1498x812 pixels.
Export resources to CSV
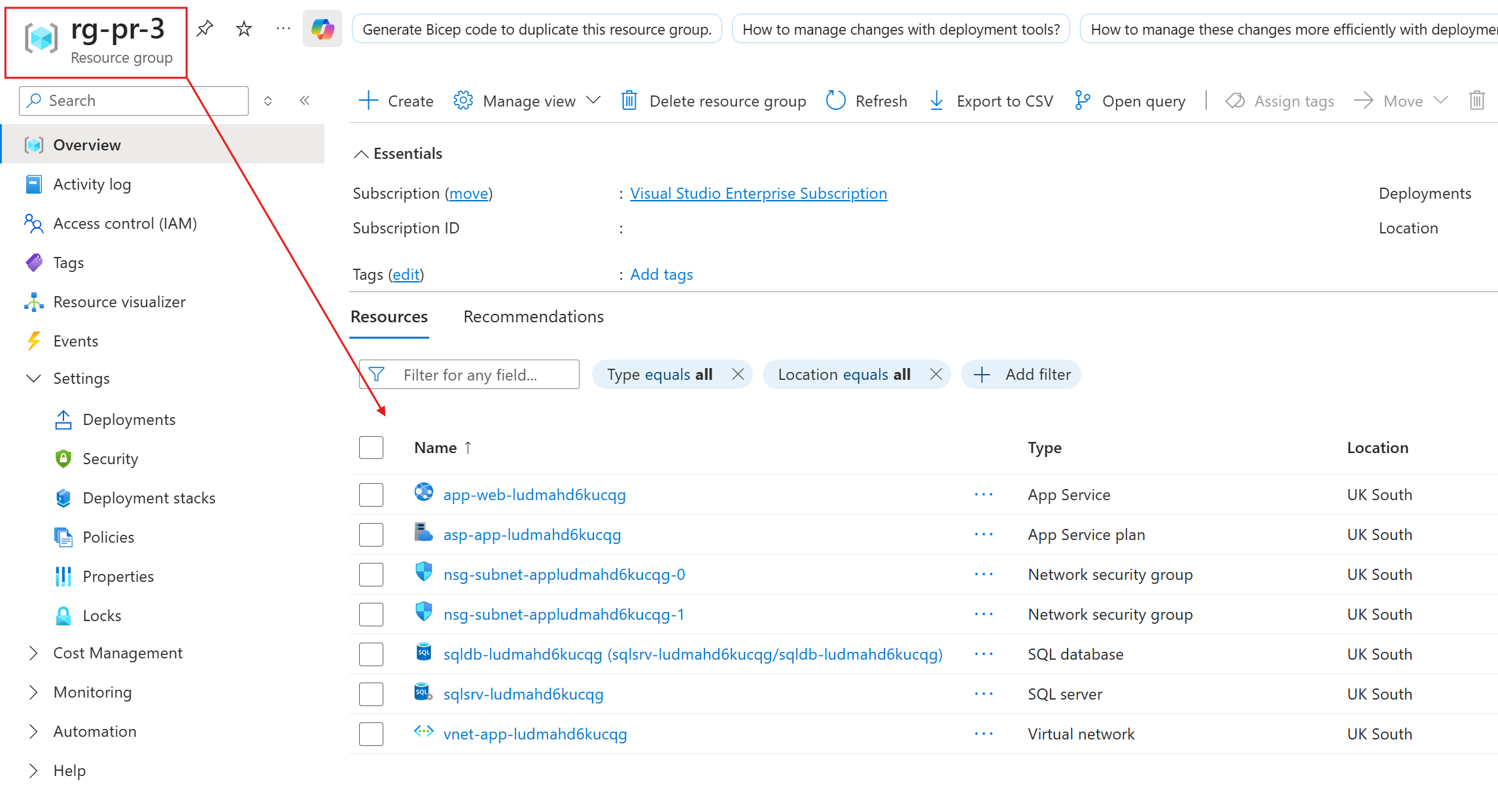[x=992, y=101]
